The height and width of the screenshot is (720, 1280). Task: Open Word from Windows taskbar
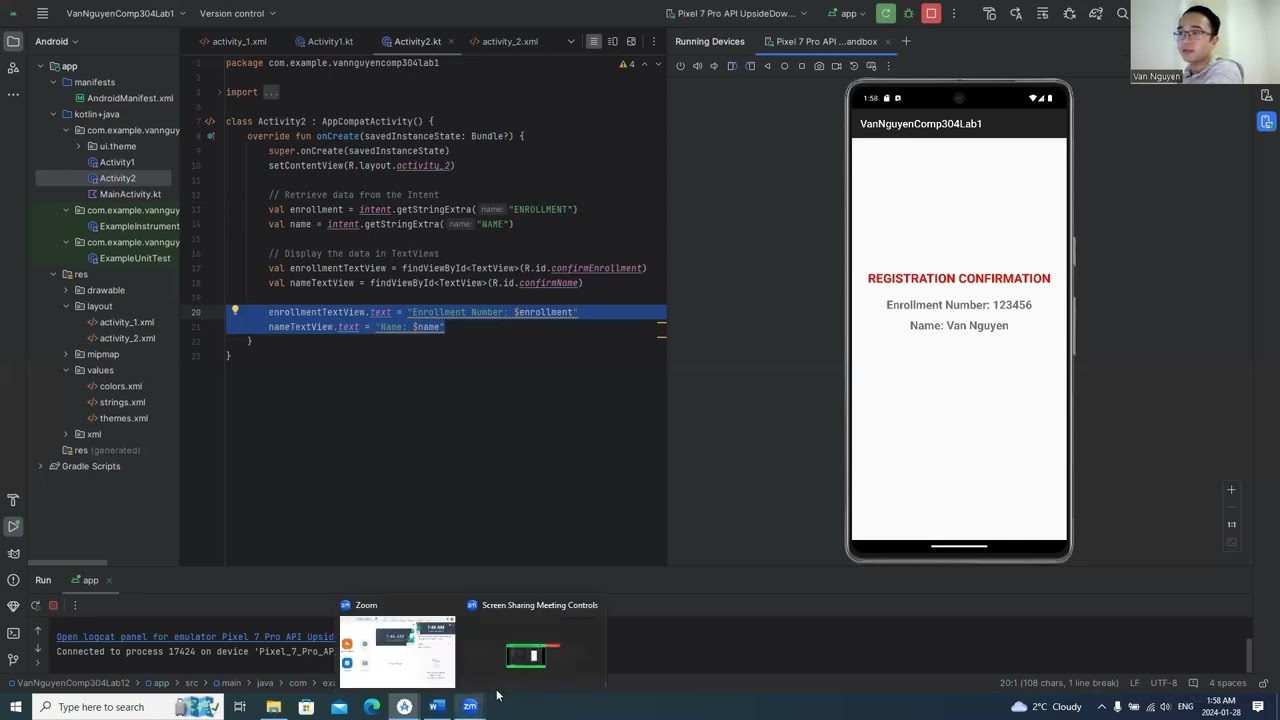pyautogui.click(x=437, y=706)
